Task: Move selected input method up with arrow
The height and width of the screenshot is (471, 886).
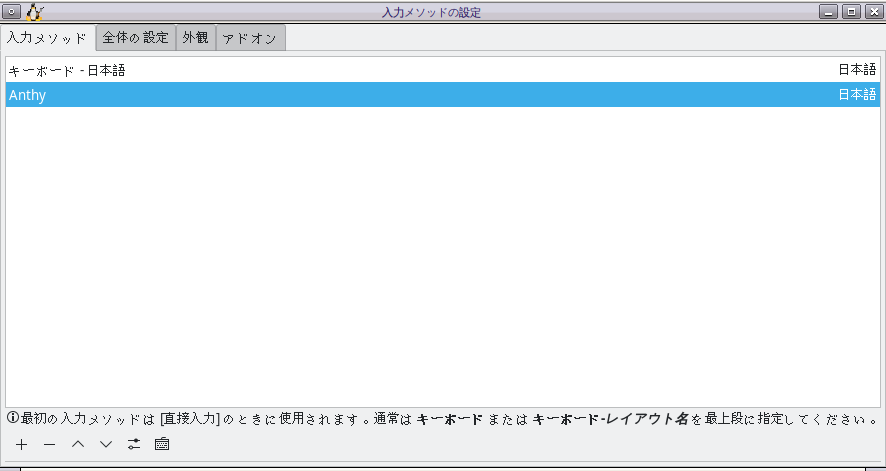Action: coord(78,444)
